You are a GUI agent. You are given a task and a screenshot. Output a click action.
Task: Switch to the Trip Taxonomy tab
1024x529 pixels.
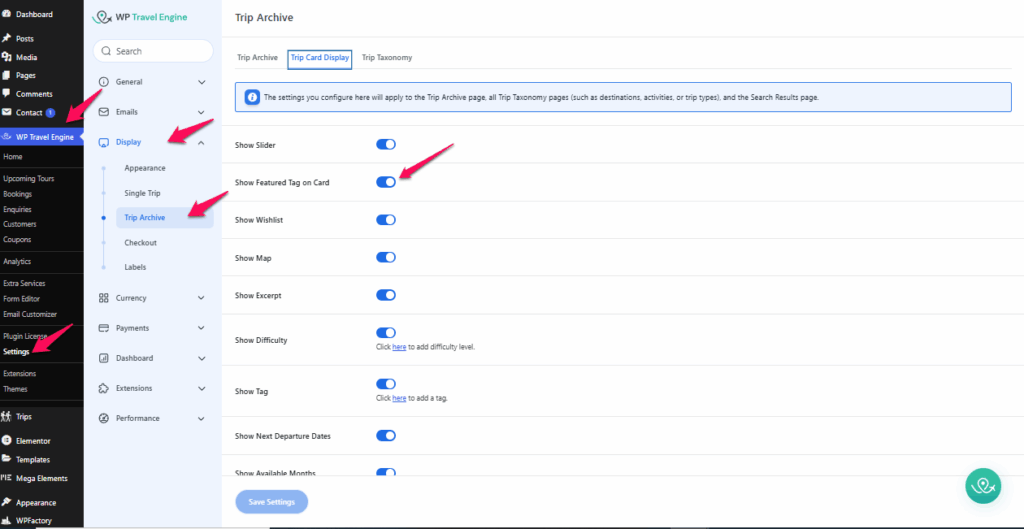tap(387, 58)
